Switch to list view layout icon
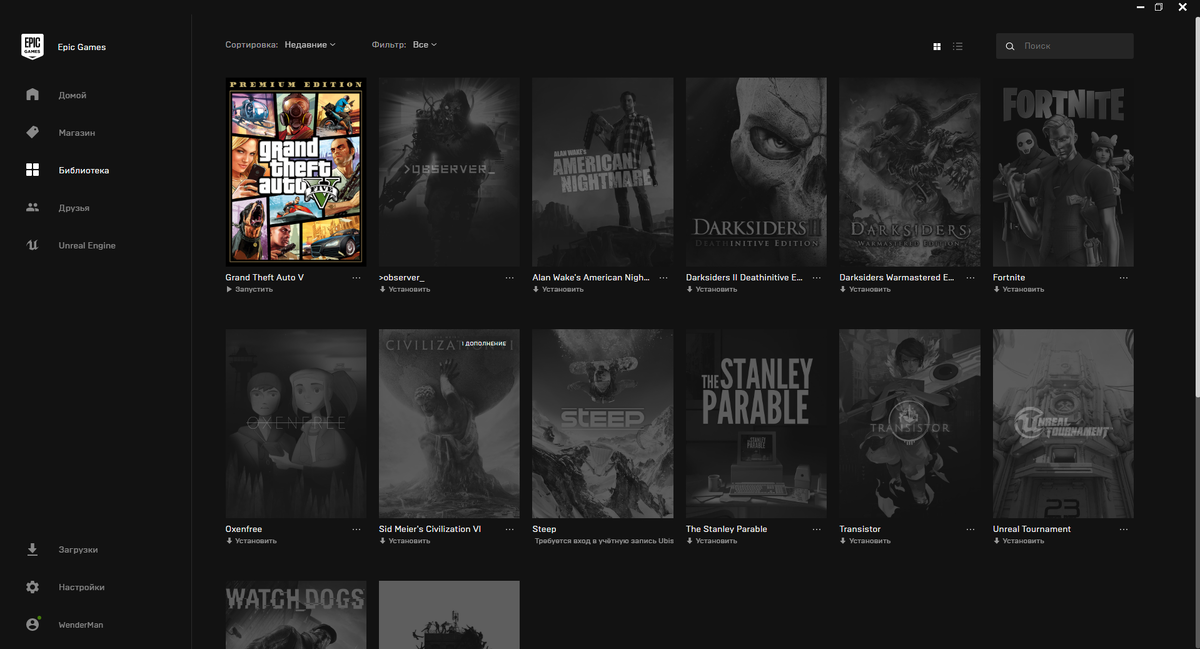The width and height of the screenshot is (1200, 649). [x=958, y=46]
